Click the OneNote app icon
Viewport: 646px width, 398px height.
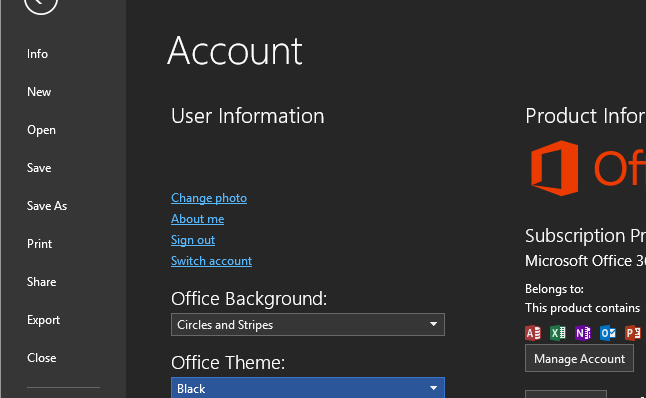tap(583, 332)
